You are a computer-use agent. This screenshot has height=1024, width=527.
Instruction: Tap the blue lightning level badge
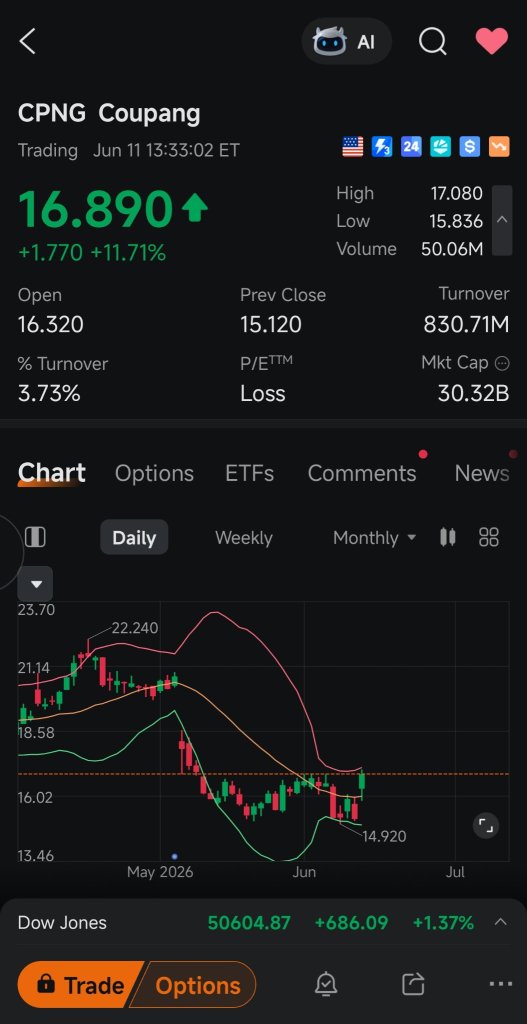[382, 147]
